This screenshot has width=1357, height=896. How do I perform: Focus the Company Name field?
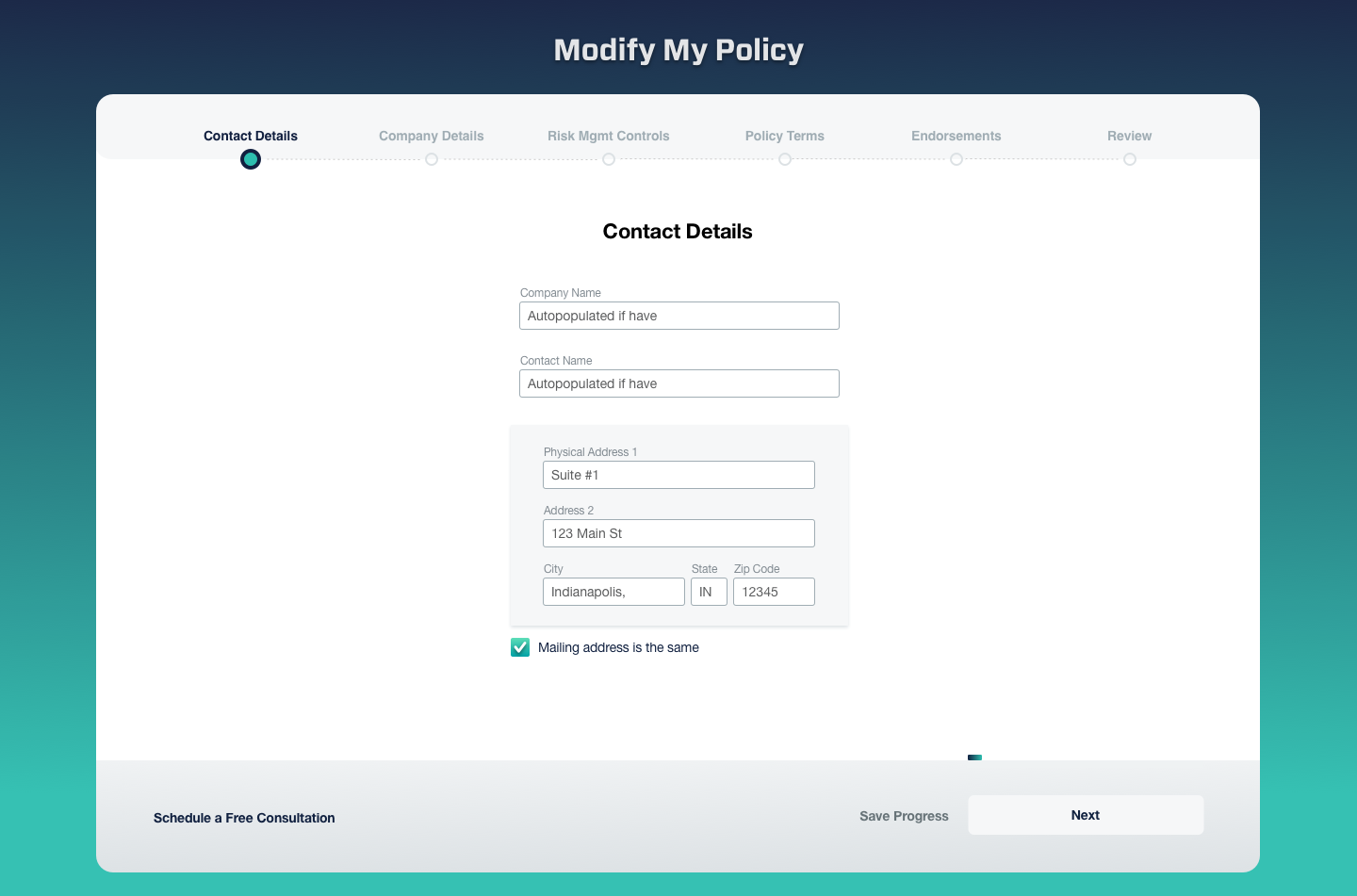678,316
